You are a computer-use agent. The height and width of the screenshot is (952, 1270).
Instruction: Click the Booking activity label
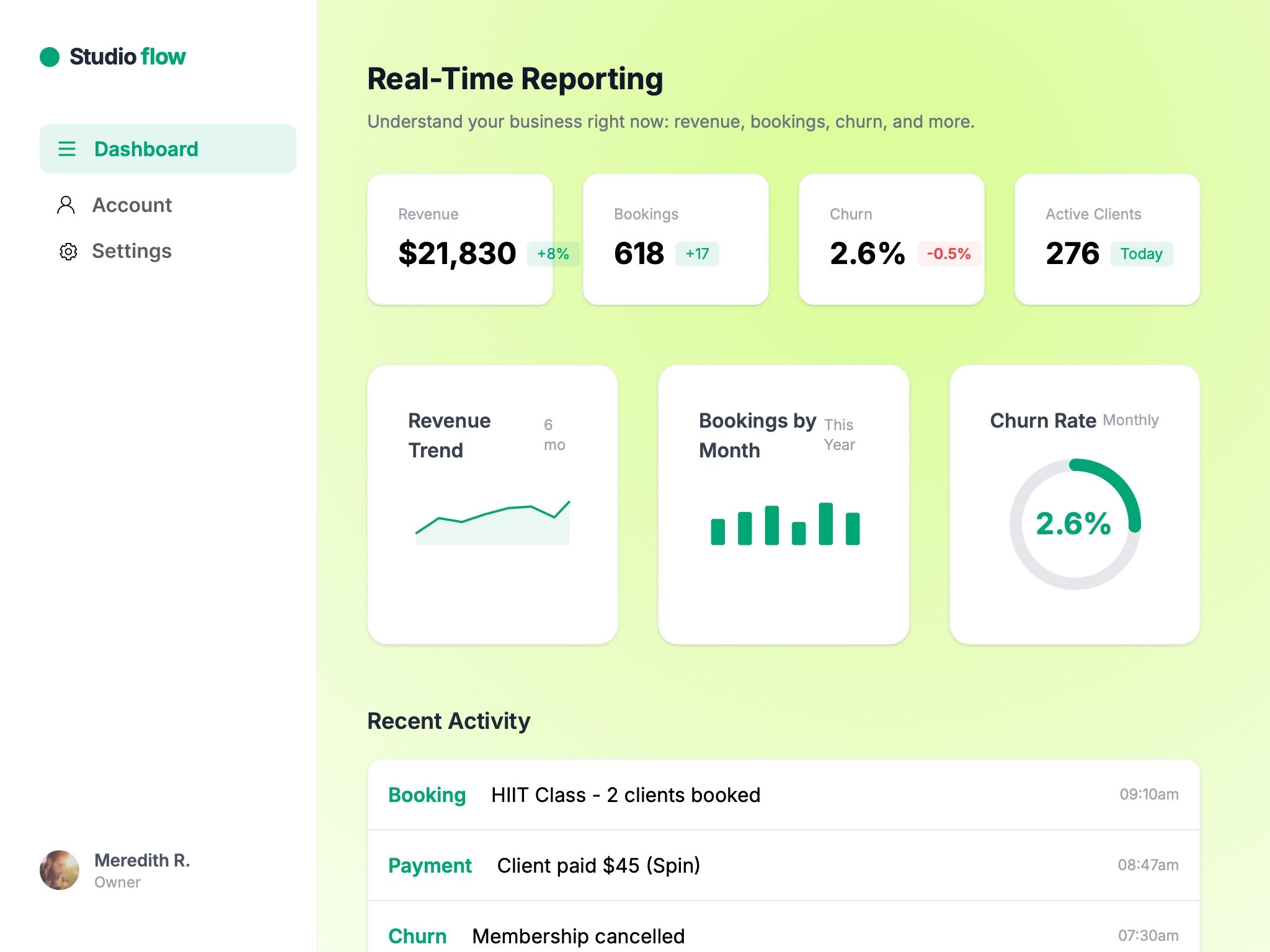coord(427,795)
